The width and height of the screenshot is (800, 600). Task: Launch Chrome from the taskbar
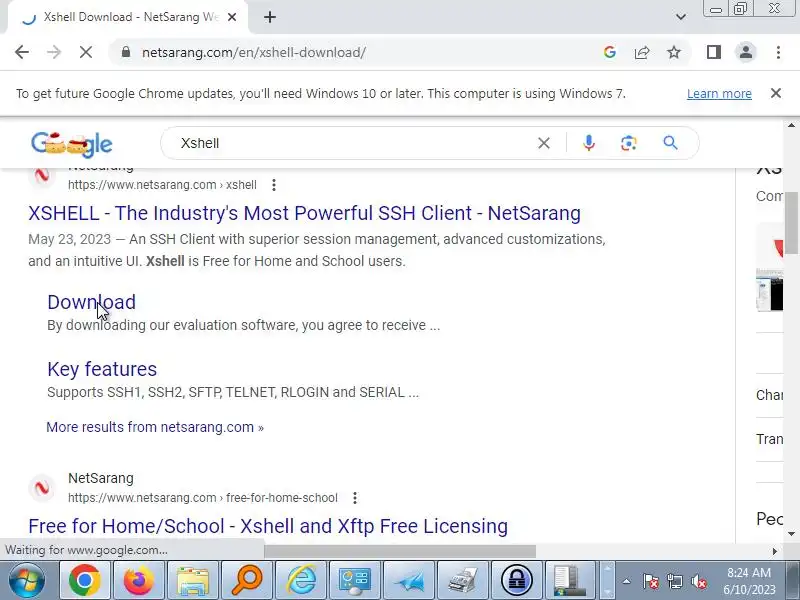click(84, 580)
